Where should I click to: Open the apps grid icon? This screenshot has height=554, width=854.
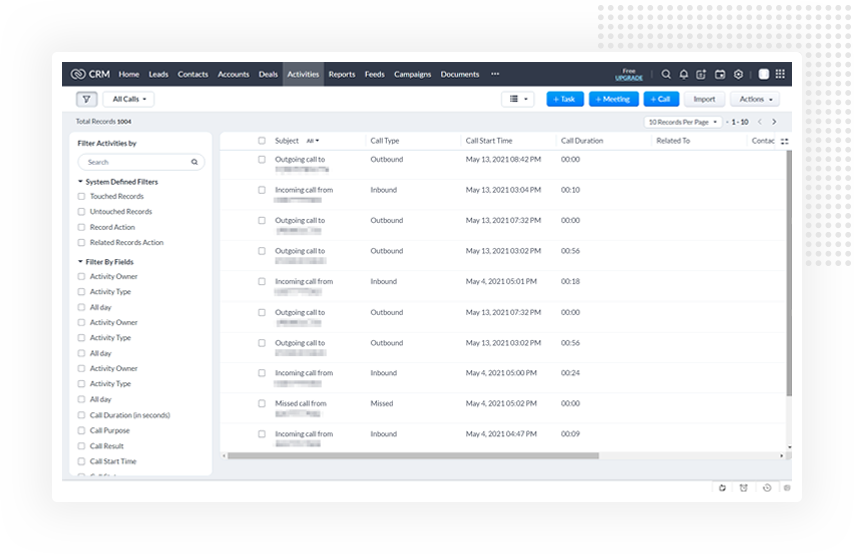pyautogui.click(x=780, y=74)
